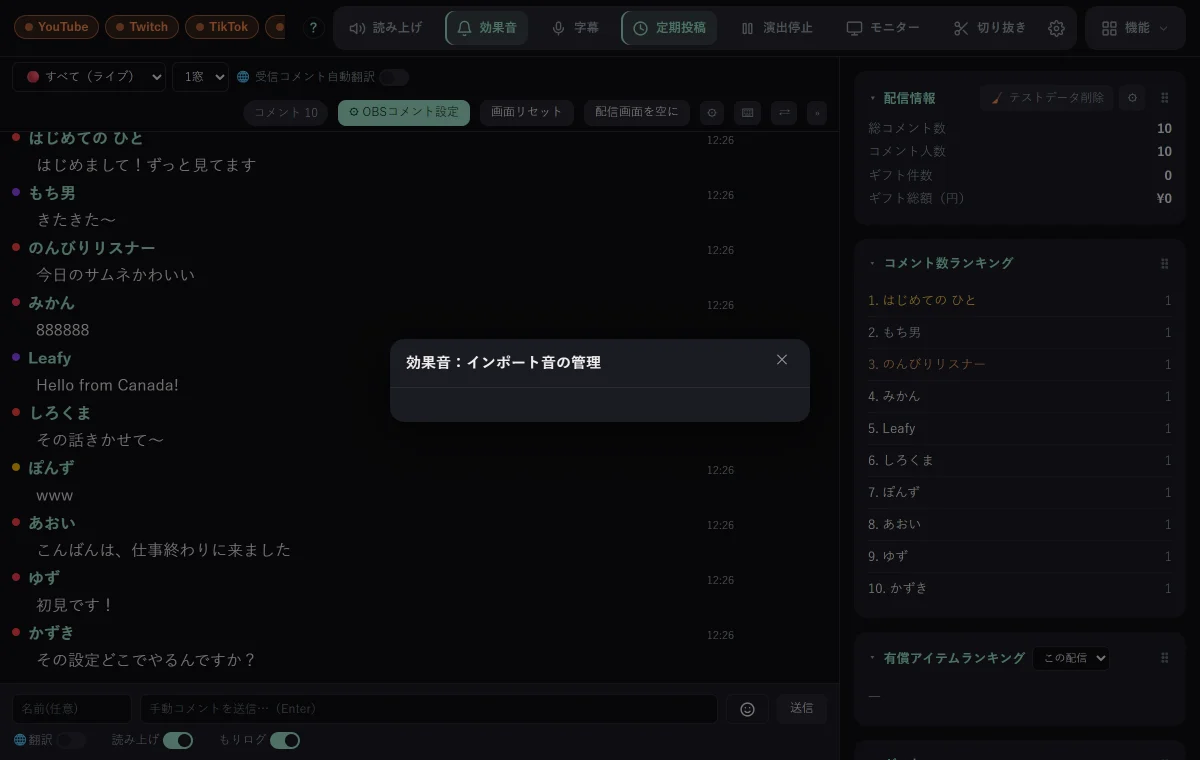This screenshot has width=1200, height=760.
Task: Click the 画面リセット button
Action: (527, 112)
